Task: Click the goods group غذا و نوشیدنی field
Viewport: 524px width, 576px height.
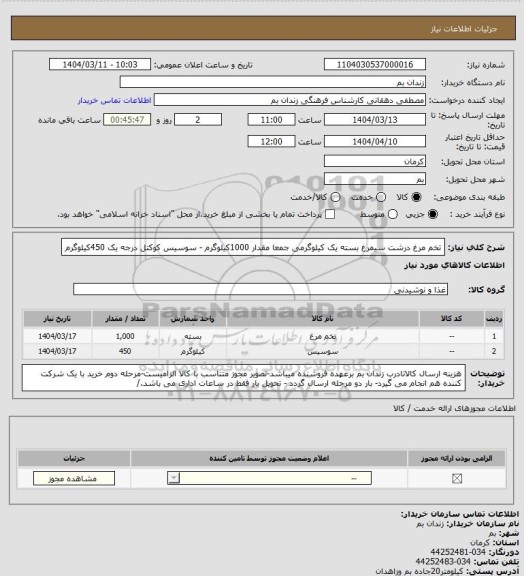Action: point(260,289)
